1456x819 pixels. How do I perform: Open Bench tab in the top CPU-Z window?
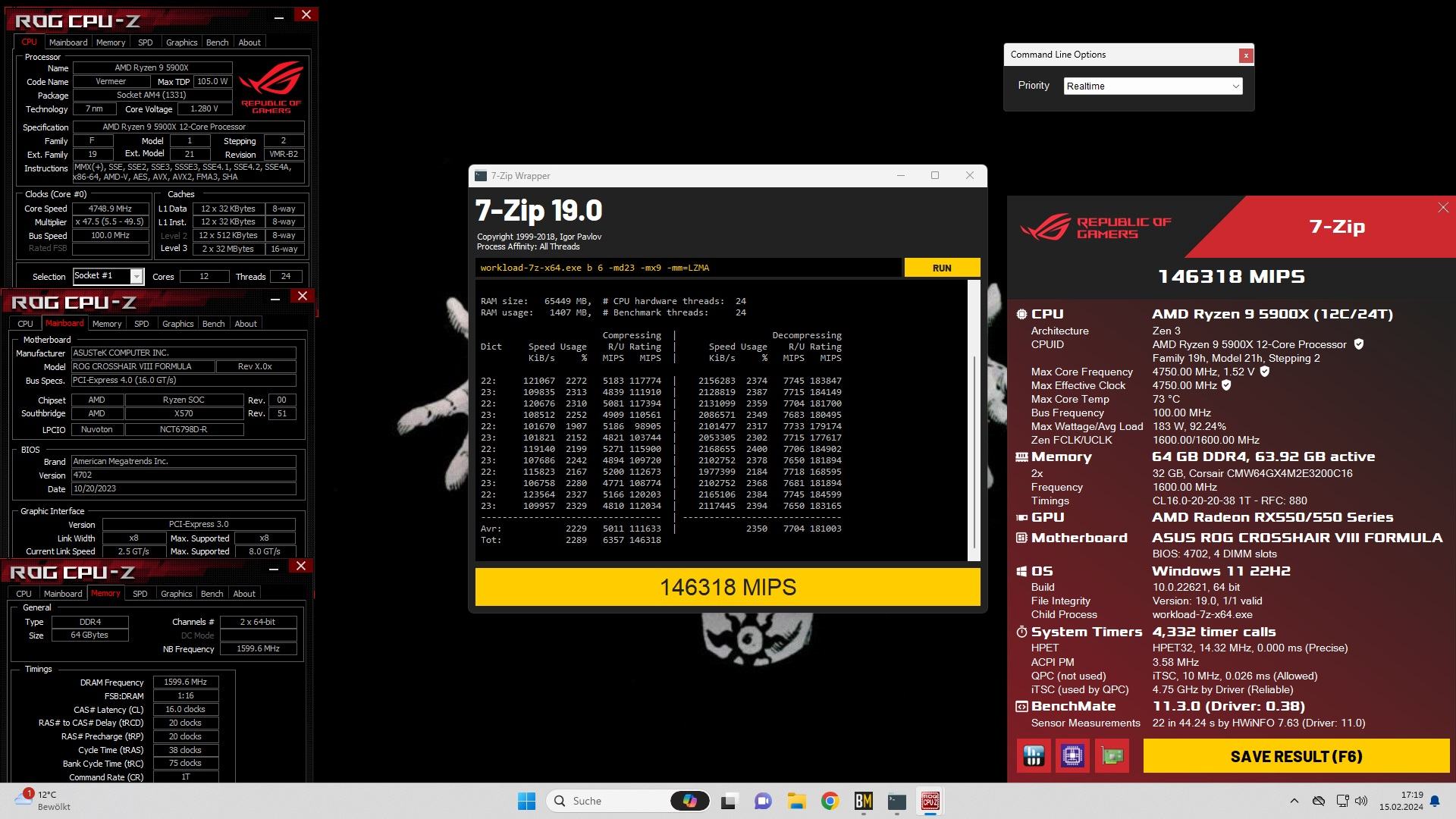[218, 42]
